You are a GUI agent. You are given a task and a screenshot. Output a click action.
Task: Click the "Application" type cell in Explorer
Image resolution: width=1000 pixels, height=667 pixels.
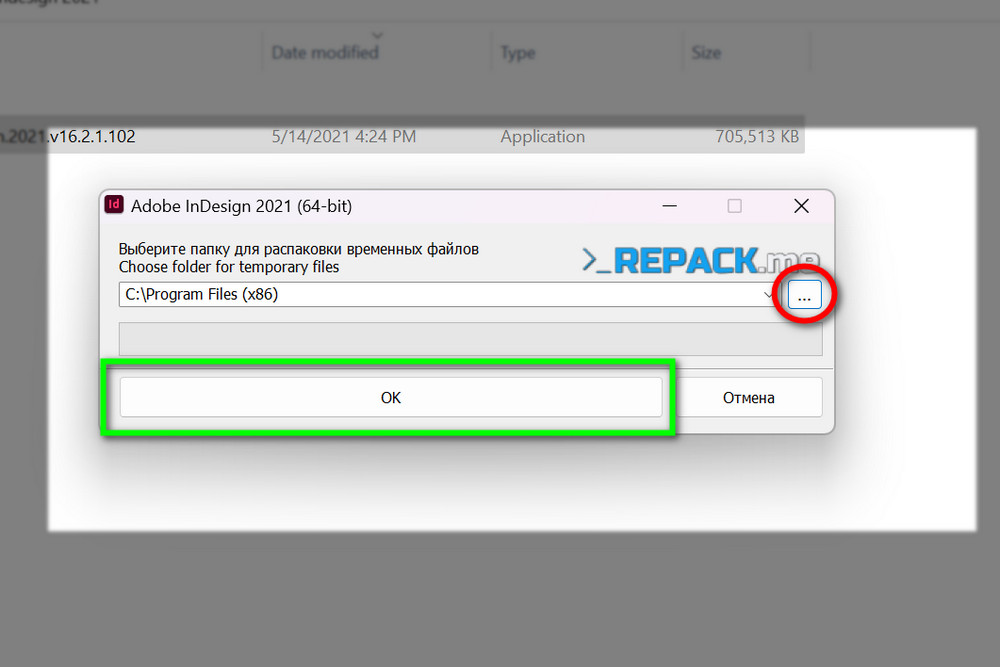click(x=543, y=136)
